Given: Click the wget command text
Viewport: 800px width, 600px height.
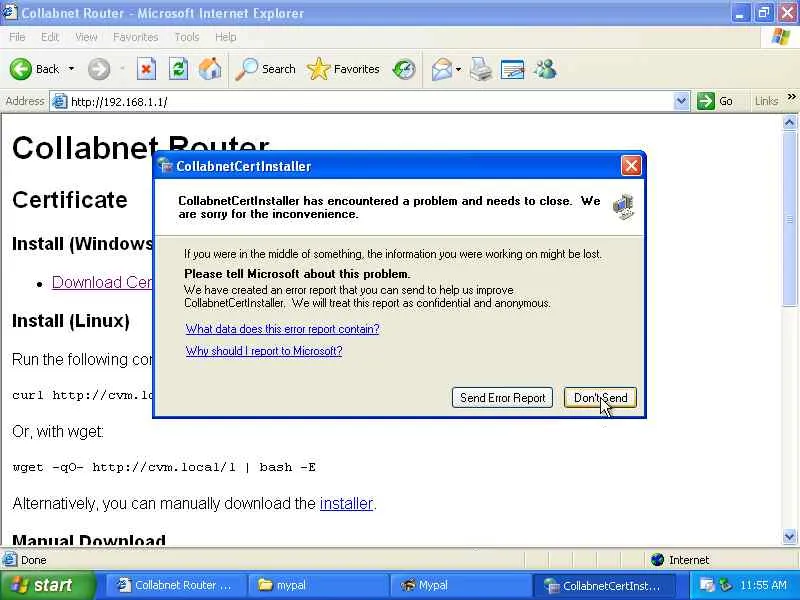Looking at the screenshot, I should [164, 467].
